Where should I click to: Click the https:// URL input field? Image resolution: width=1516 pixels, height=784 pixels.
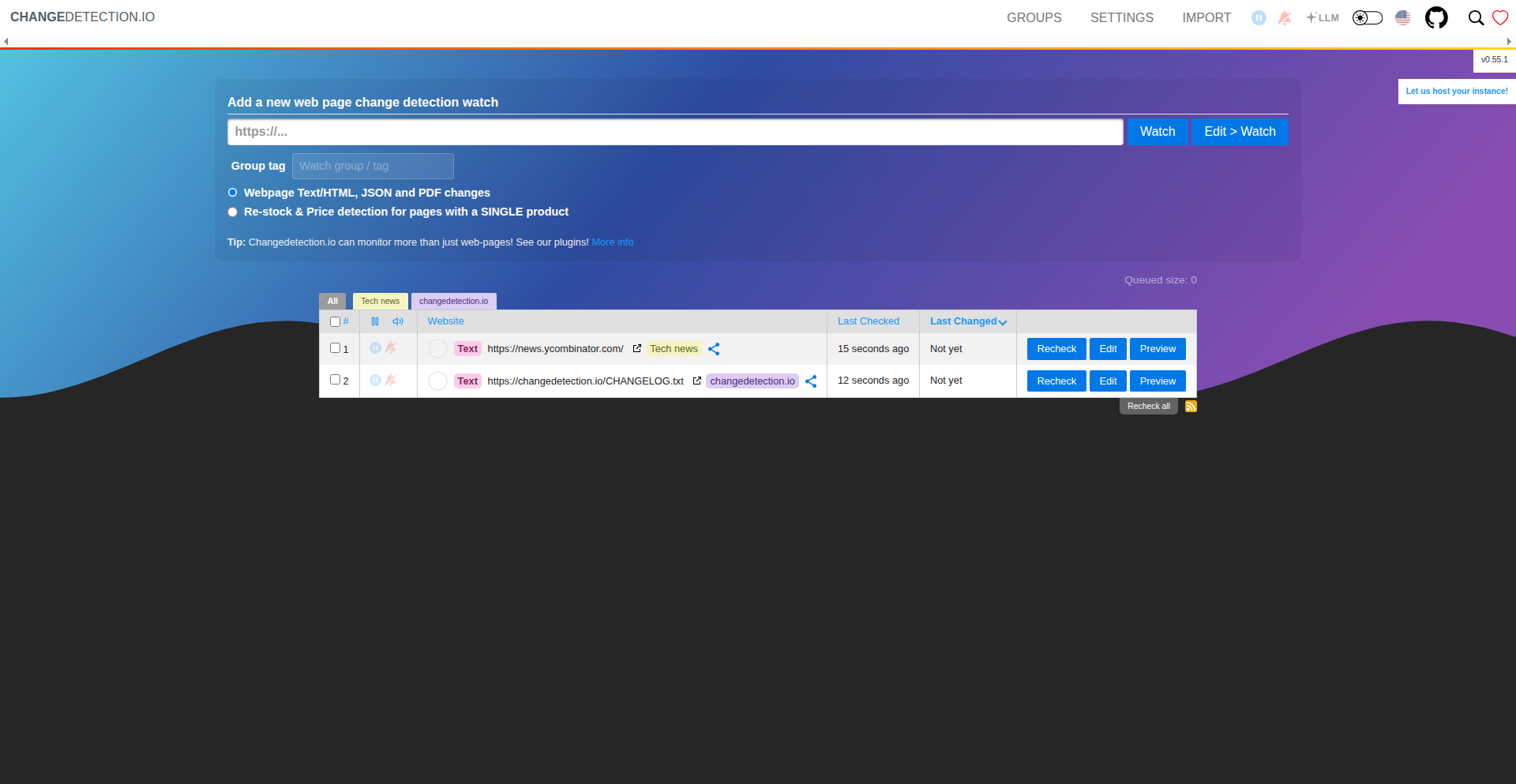click(674, 132)
